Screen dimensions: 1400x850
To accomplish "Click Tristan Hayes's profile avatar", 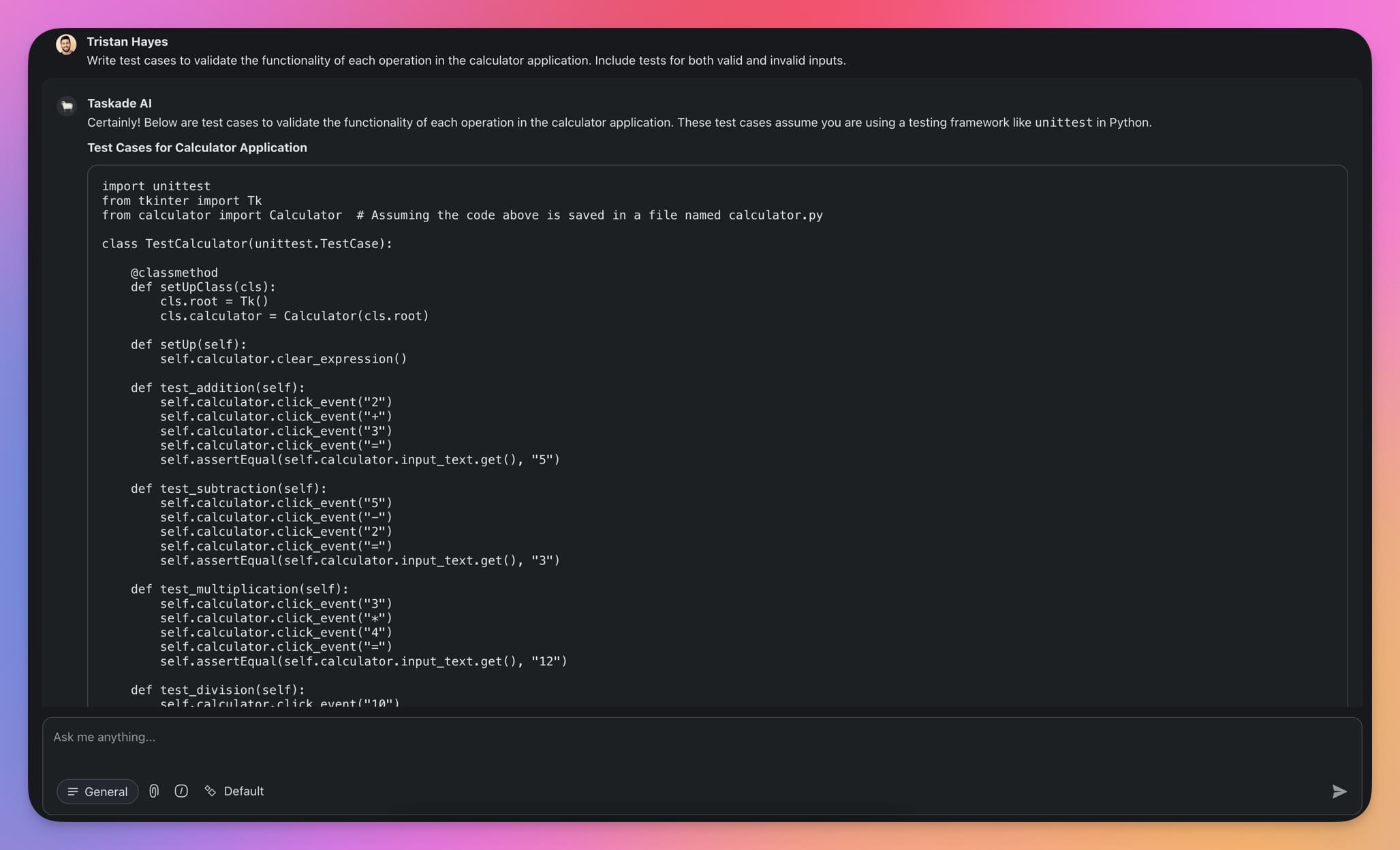I will (66, 44).
